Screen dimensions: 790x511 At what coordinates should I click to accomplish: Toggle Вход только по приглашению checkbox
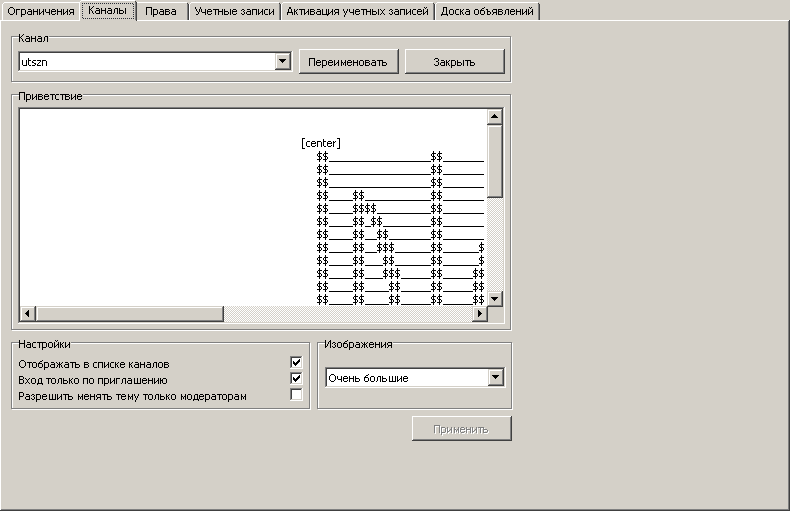296,379
